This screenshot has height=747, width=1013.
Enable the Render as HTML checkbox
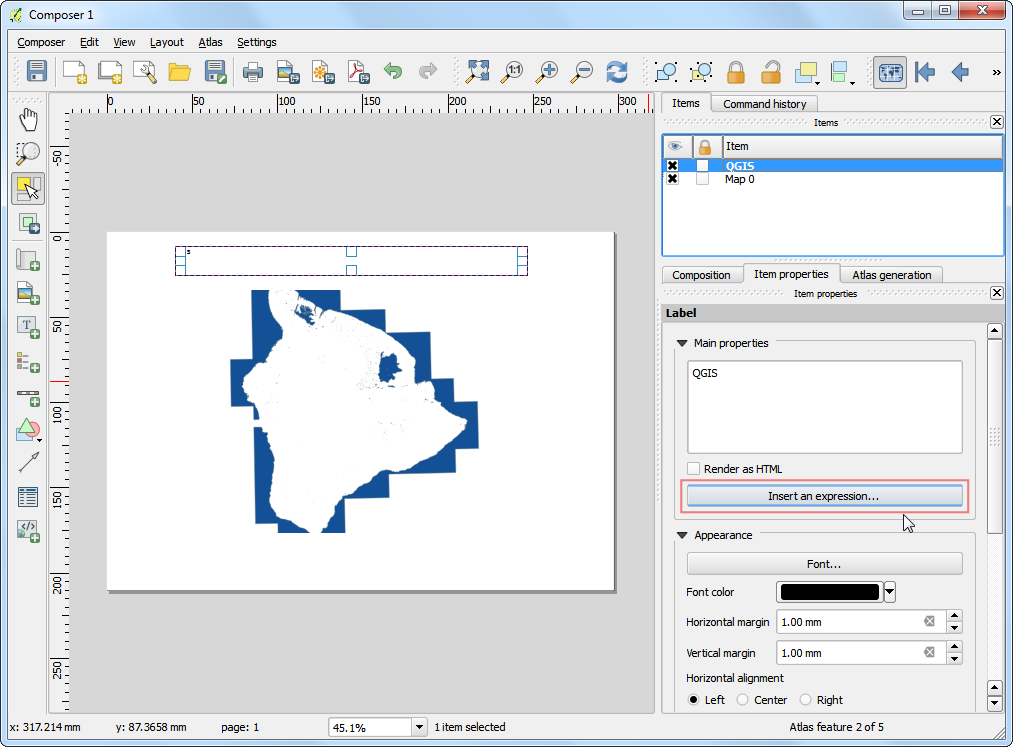pyautogui.click(x=694, y=469)
